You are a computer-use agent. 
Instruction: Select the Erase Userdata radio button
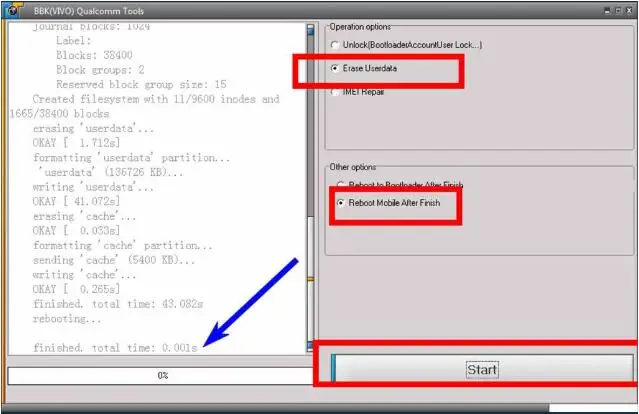335,68
